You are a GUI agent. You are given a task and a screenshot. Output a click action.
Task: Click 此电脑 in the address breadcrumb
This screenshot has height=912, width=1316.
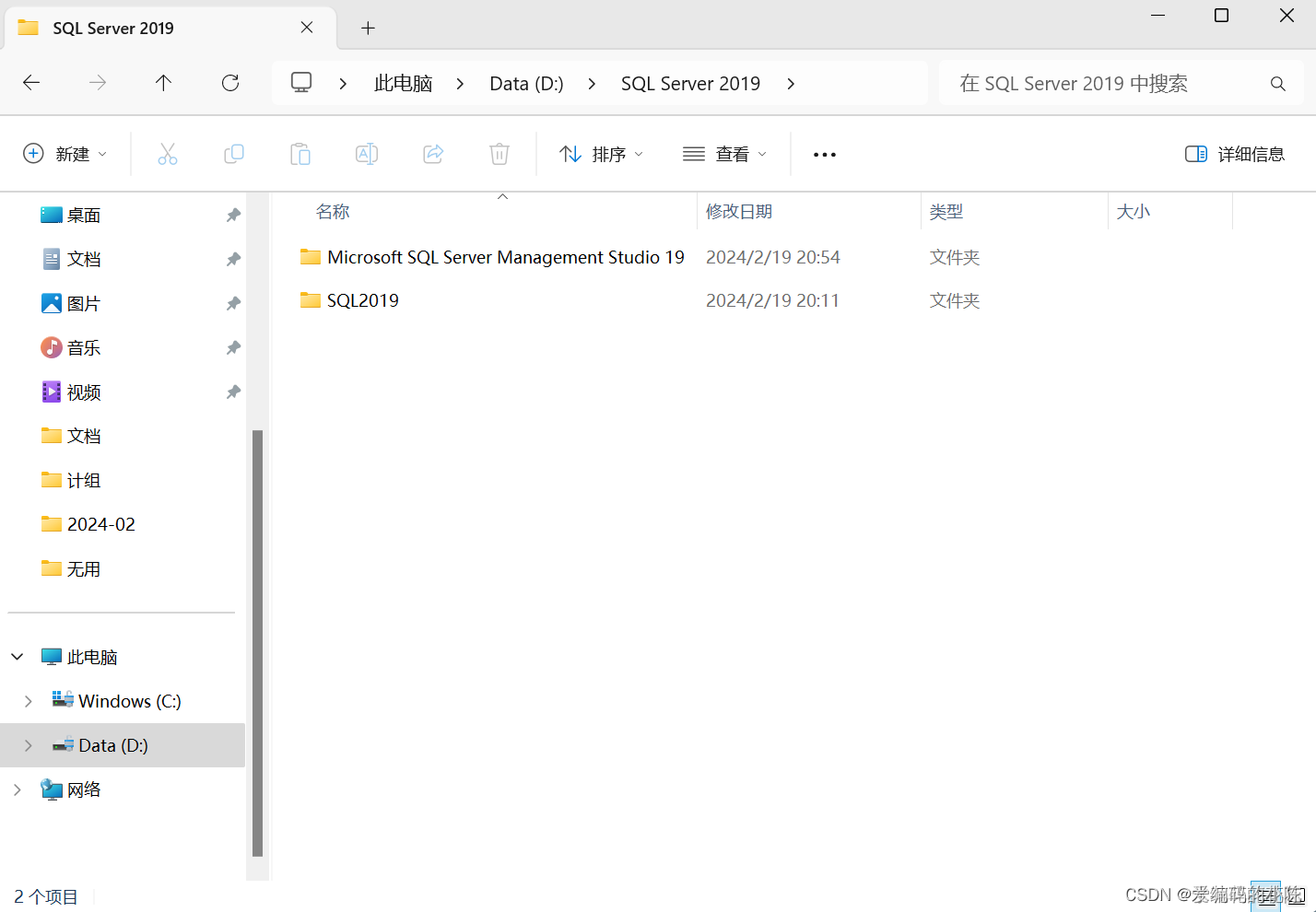404,84
